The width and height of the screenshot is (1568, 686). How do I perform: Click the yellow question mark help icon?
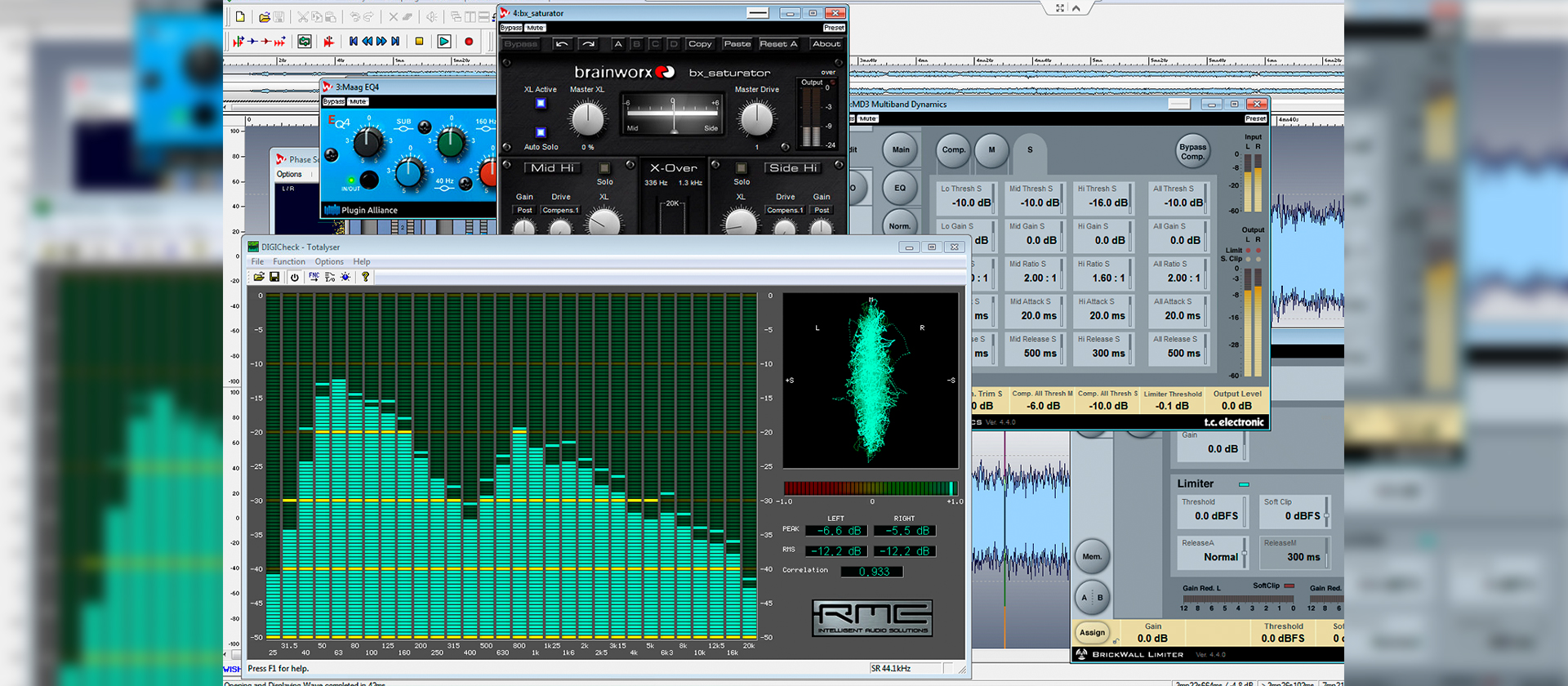pos(366,277)
